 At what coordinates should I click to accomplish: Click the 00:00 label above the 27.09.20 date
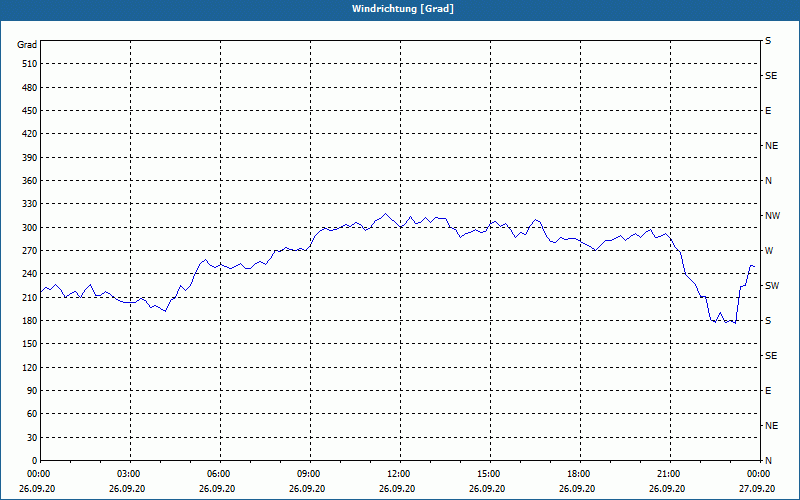760,474
